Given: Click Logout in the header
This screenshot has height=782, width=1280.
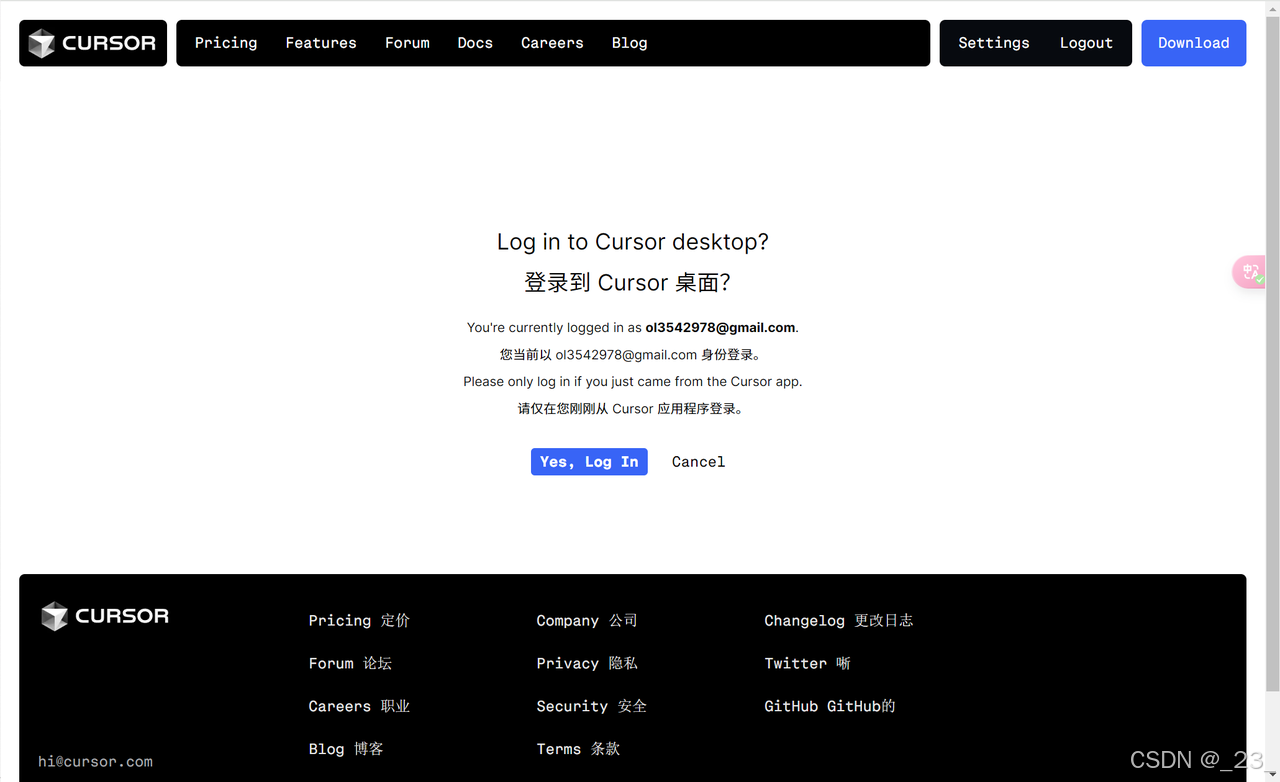Looking at the screenshot, I should point(1086,43).
